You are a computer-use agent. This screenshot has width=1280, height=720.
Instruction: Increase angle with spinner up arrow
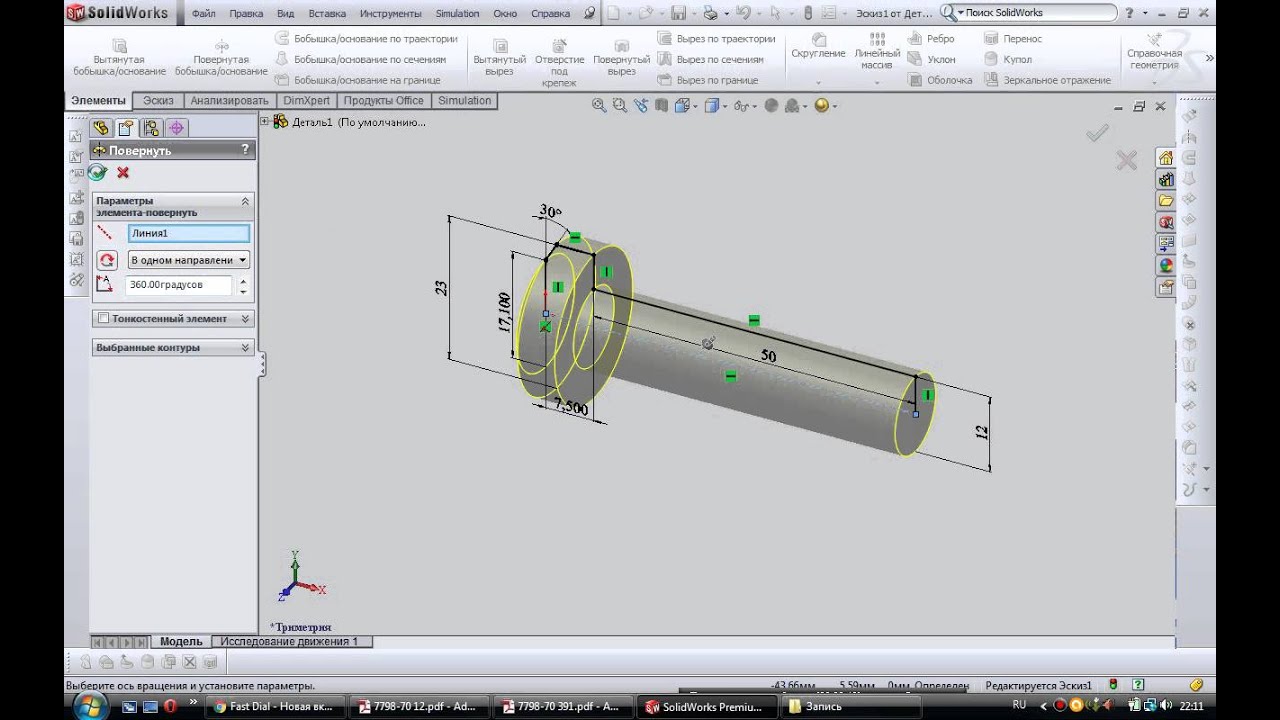coord(243,280)
